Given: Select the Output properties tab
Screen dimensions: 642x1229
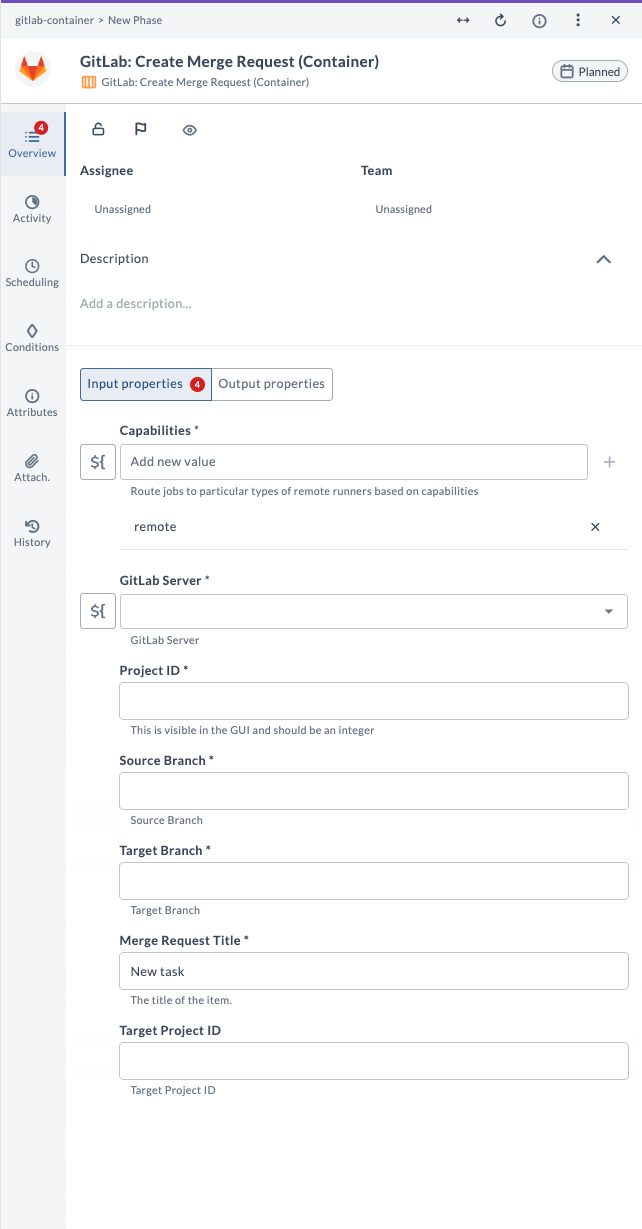Looking at the screenshot, I should [x=272, y=384].
